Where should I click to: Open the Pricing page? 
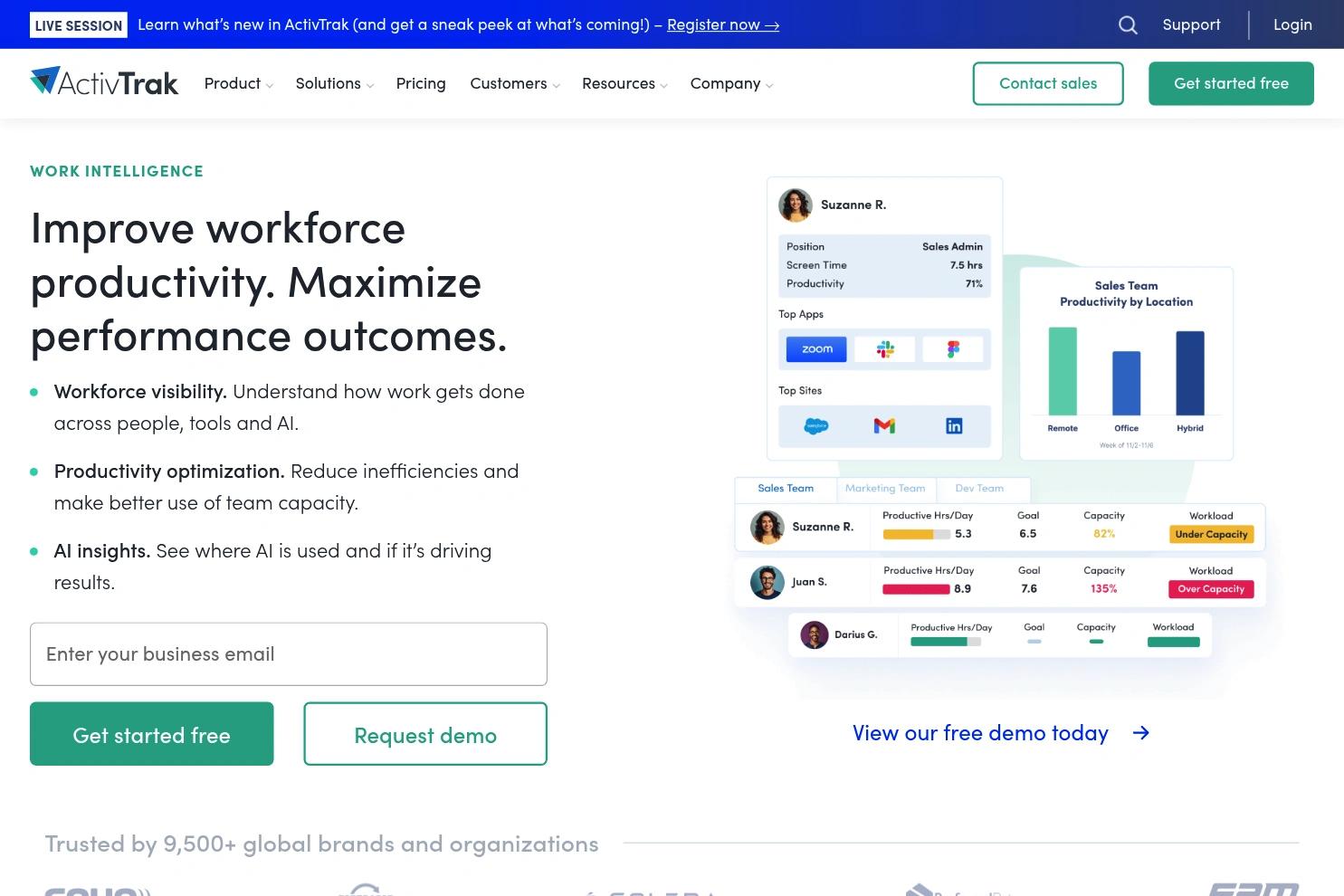point(421,83)
